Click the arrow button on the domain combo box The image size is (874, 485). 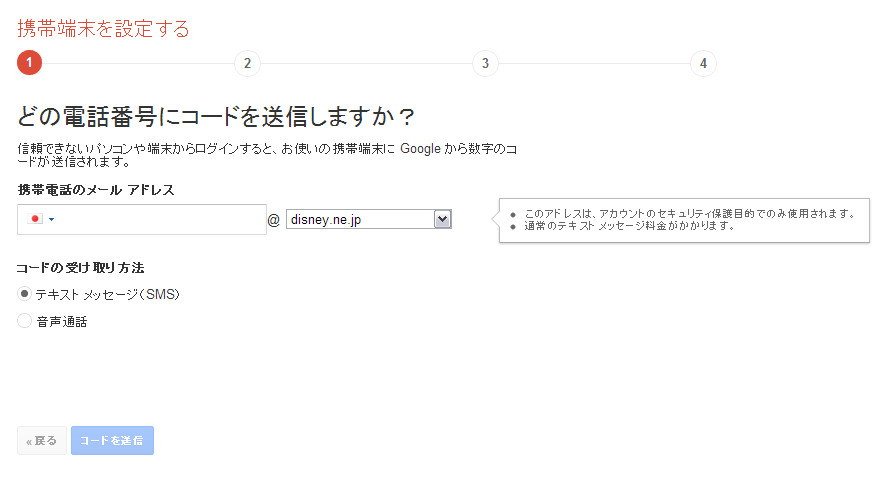pos(443,219)
